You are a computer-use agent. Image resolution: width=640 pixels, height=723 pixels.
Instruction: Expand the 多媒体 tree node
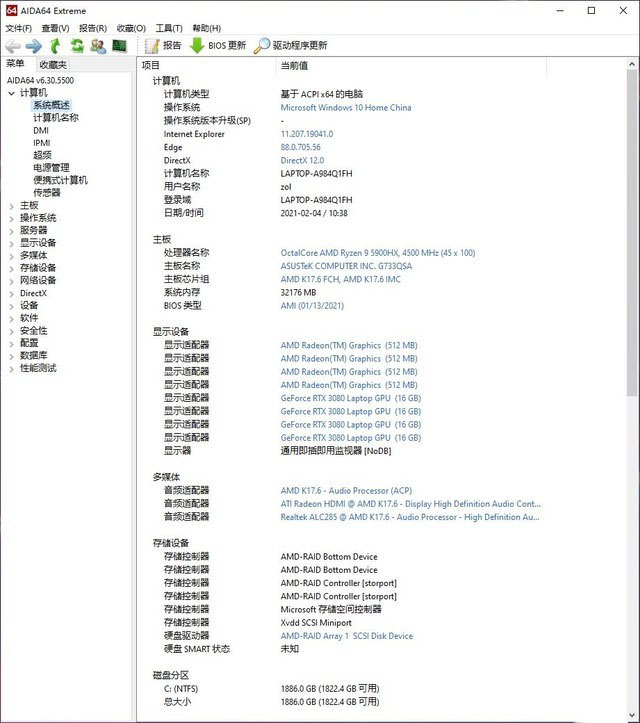pos(12,256)
